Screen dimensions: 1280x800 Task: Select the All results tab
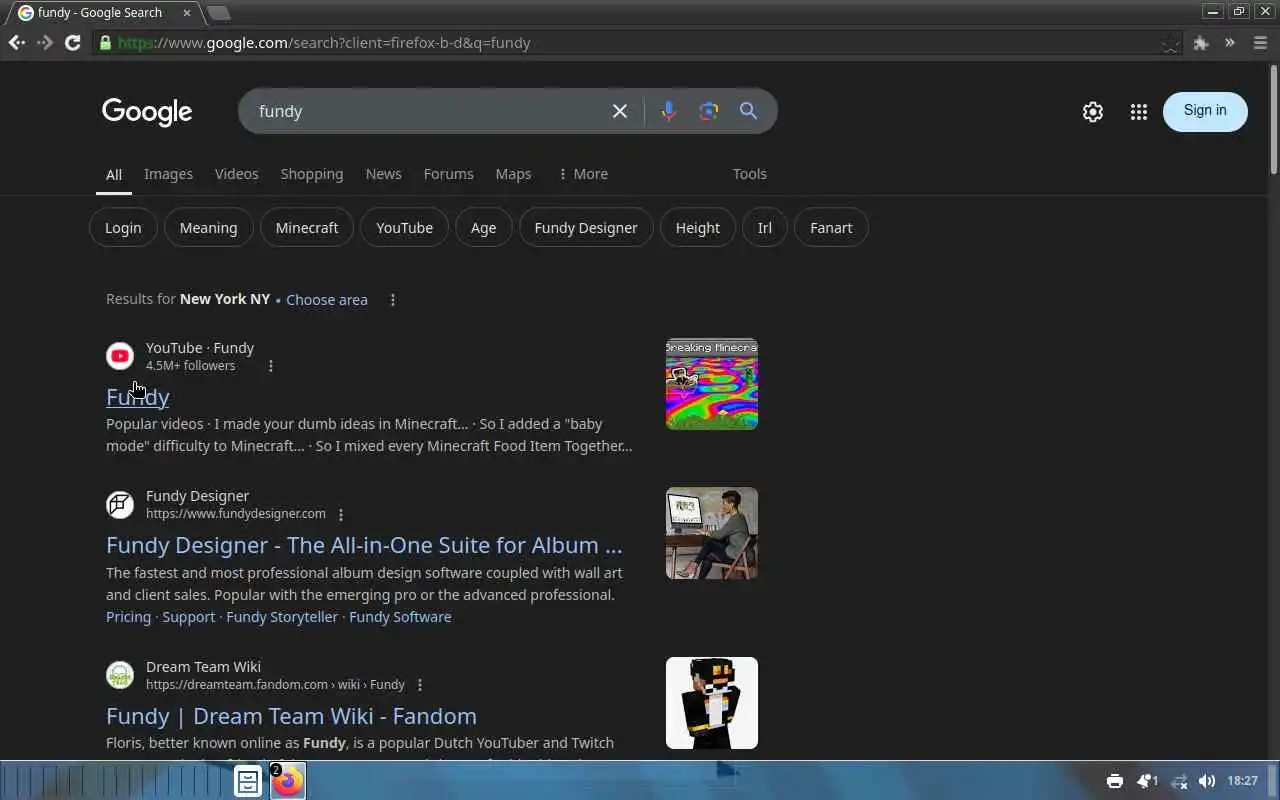tap(114, 175)
